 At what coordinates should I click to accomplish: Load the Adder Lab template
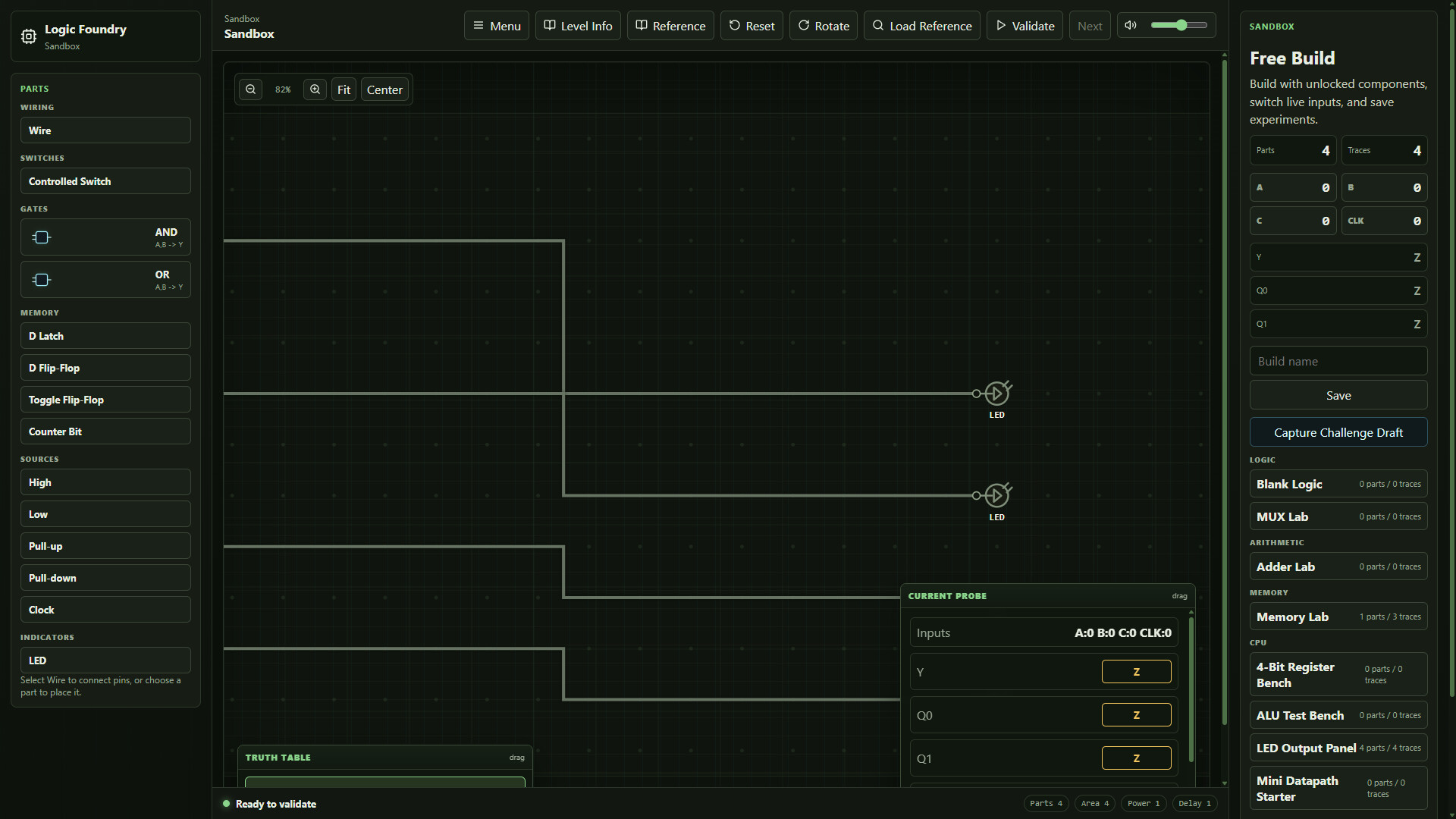[1338, 566]
